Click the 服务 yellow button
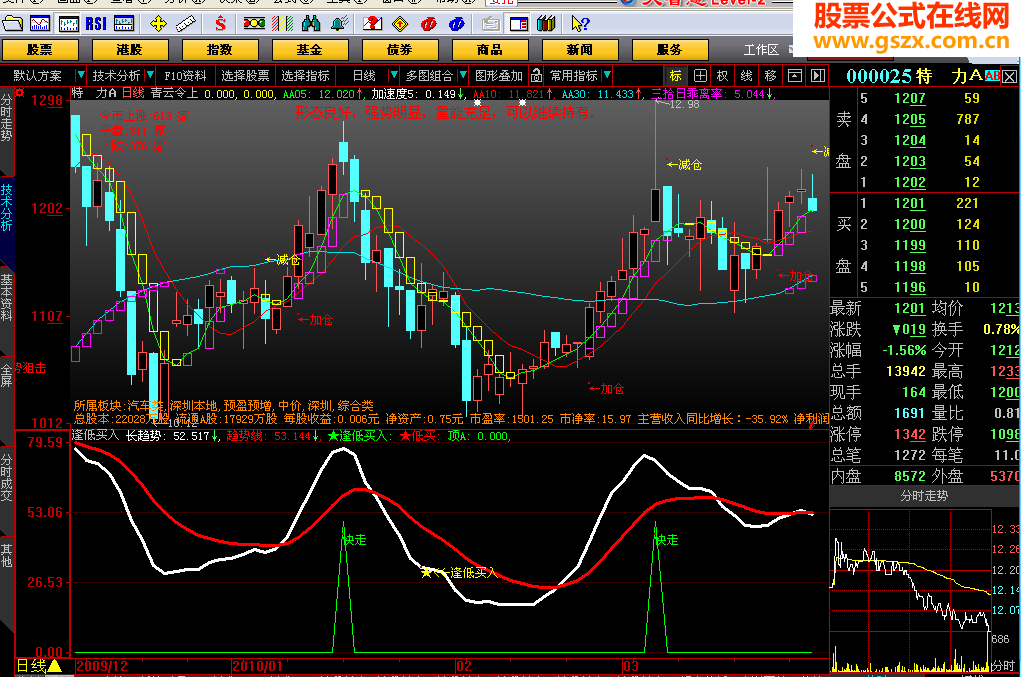This screenshot has height=677, width=1021. (x=669, y=50)
